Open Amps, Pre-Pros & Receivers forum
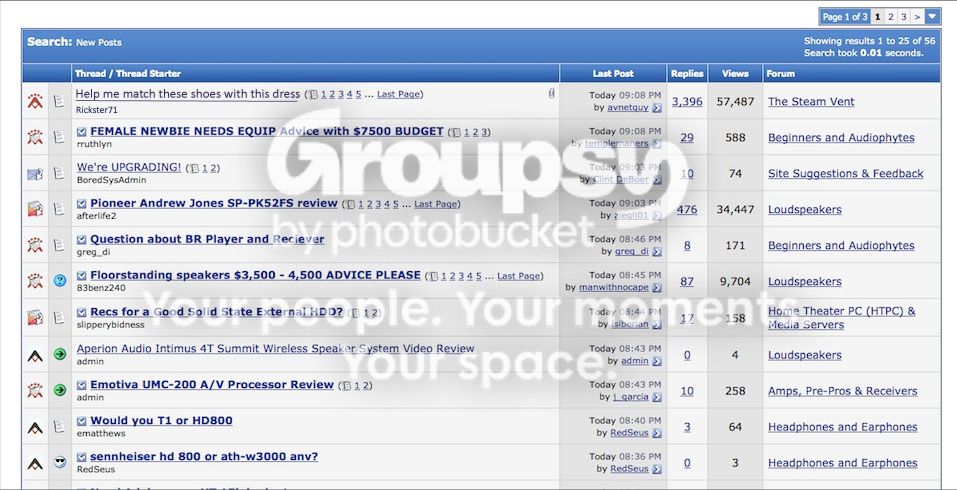Image resolution: width=957 pixels, height=490 pixels. click(842, 391)
